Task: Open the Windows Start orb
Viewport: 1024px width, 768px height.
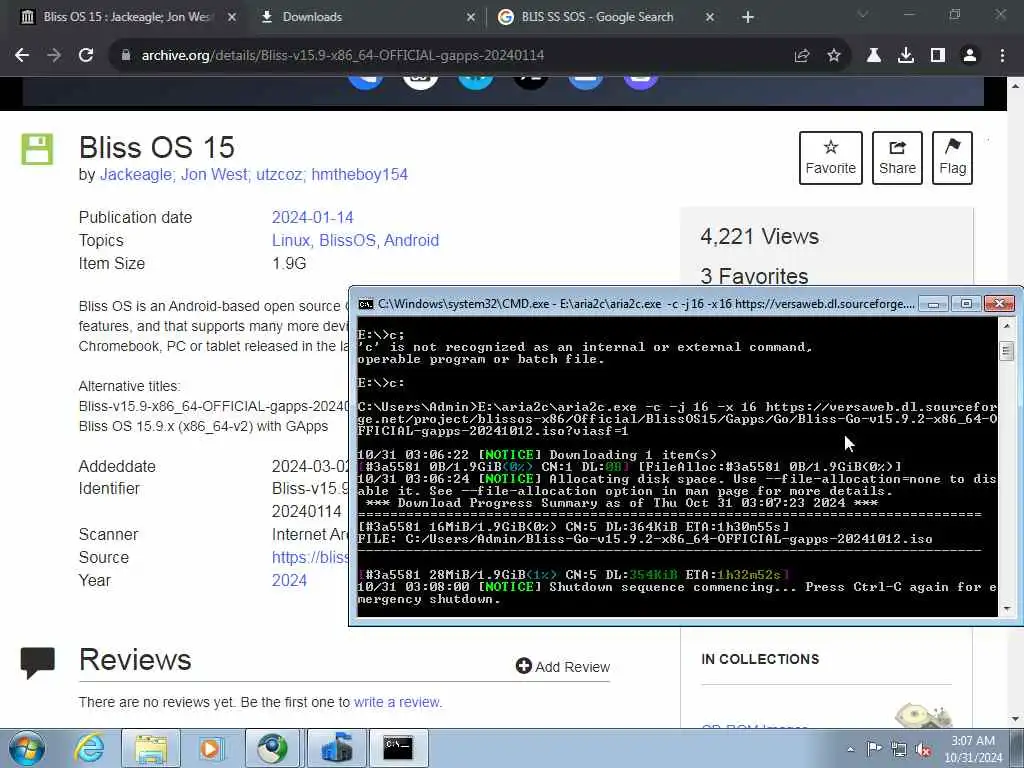Action: click(27, 748)
